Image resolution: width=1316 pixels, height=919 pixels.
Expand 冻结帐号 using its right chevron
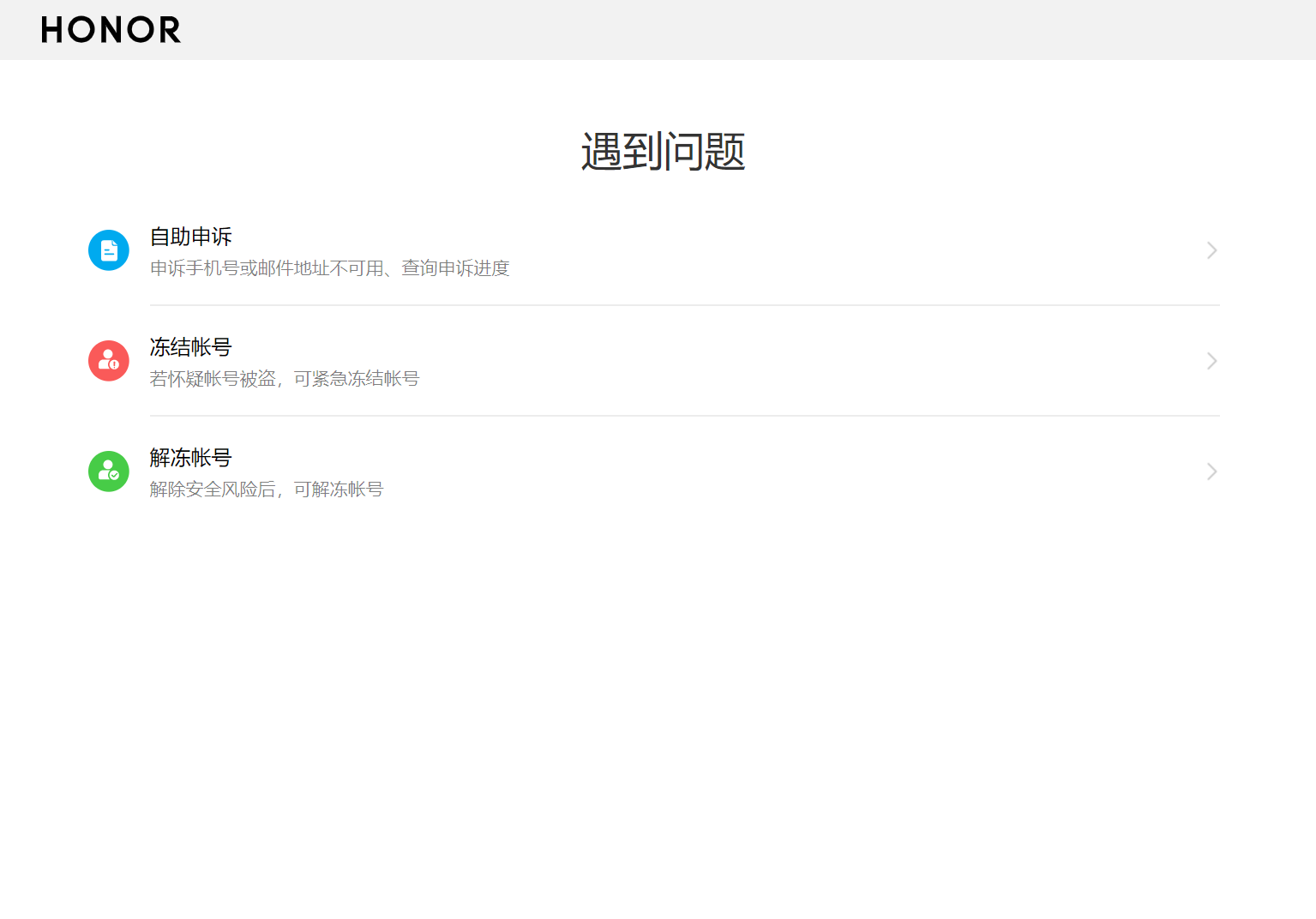coord(1211,361)
